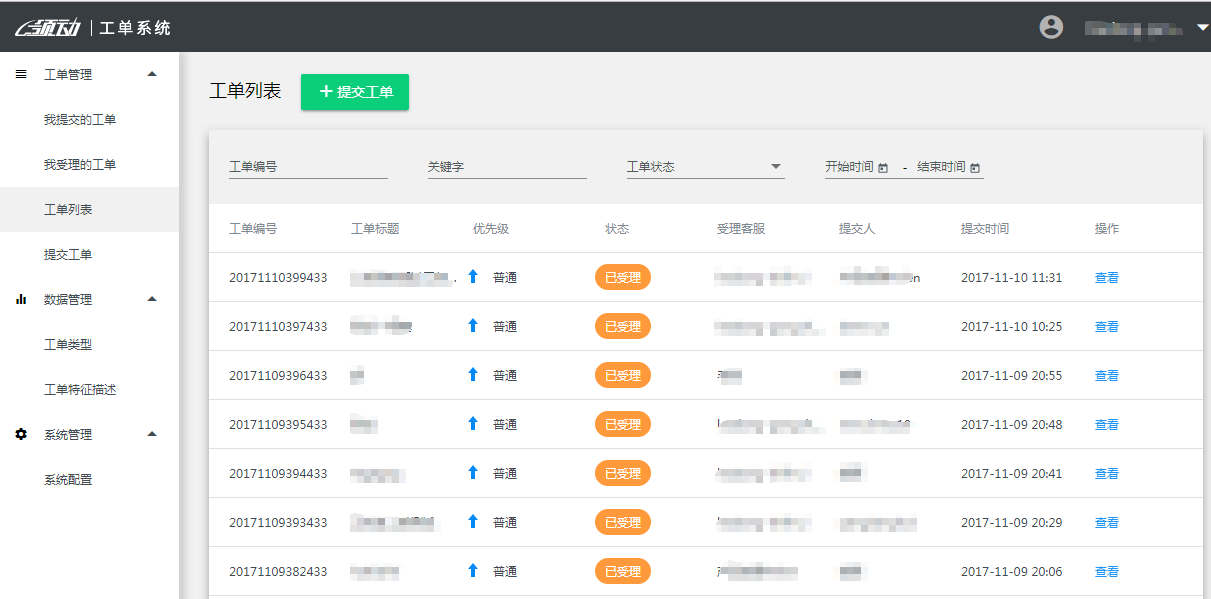The height and width of the screenshot is (599, 1211).
Task: Click the 工单管理 list icon in sidebar
Action: 21,74
